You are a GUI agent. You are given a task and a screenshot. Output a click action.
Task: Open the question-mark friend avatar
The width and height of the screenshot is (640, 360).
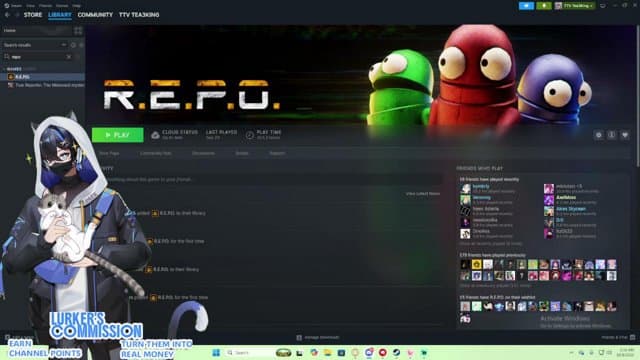tap(521, 276)
